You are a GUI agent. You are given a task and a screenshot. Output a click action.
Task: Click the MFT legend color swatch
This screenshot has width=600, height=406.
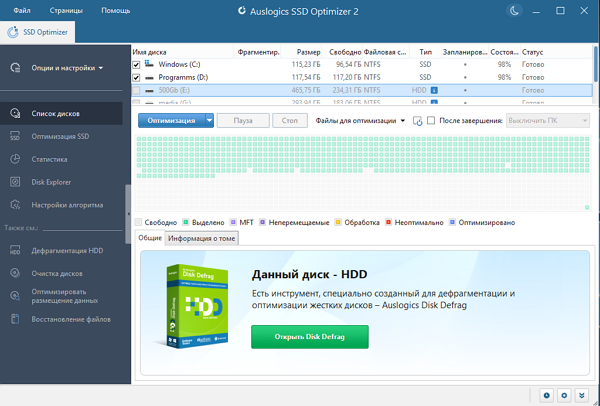(233, 222)
